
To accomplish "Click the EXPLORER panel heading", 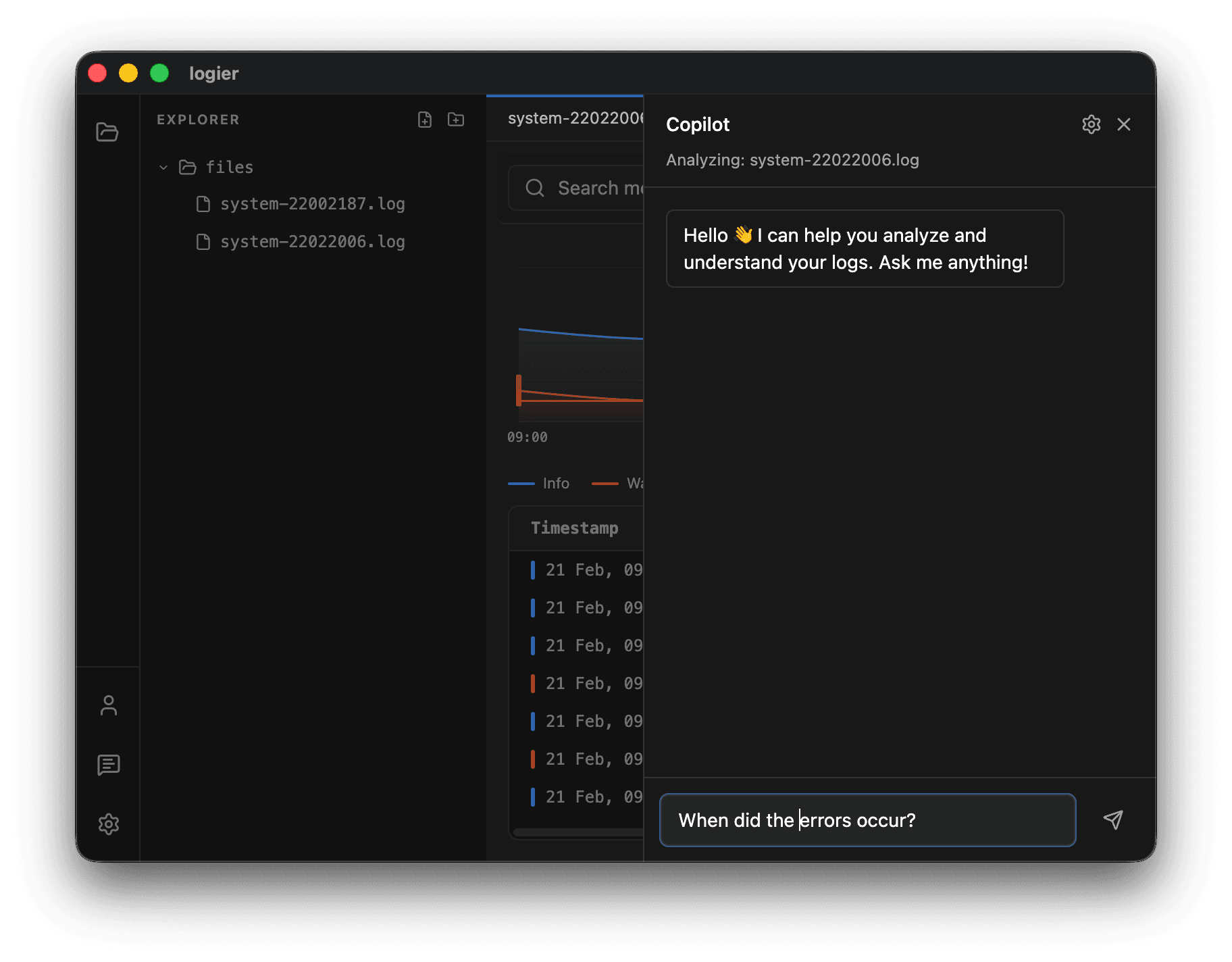I will [198, 120].
